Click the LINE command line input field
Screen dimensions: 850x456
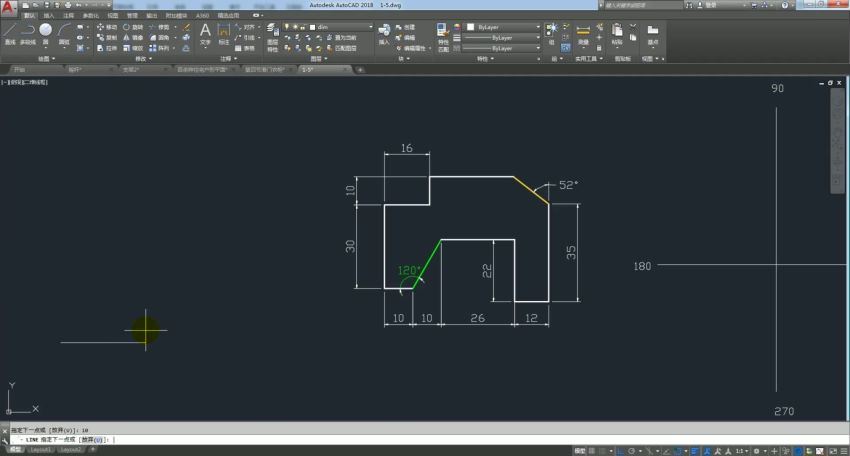(428, 440)
